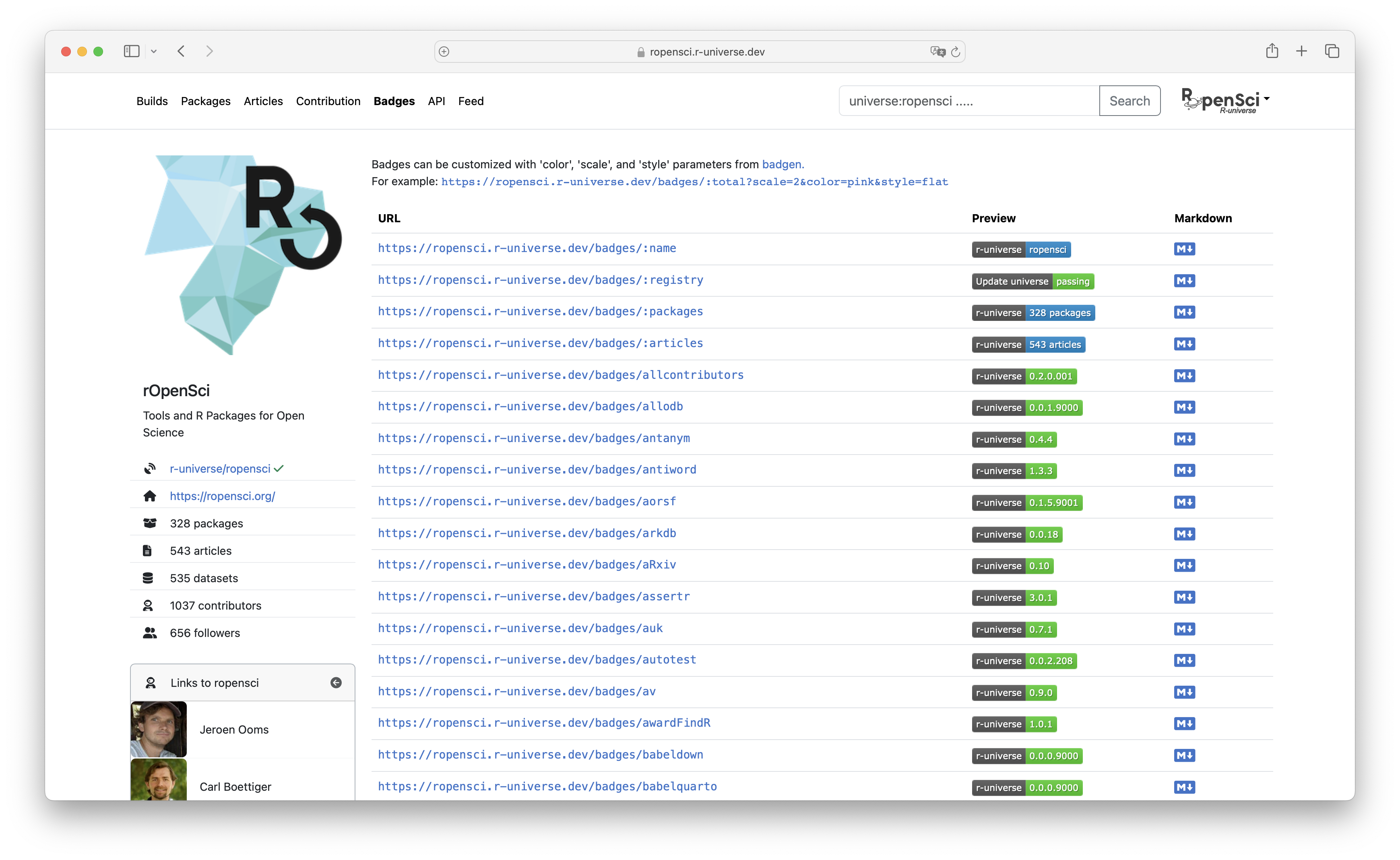Click the 1037 contributors person icon
The width and height of the screenshot is (1400, 860).
(x=149, y=605)
